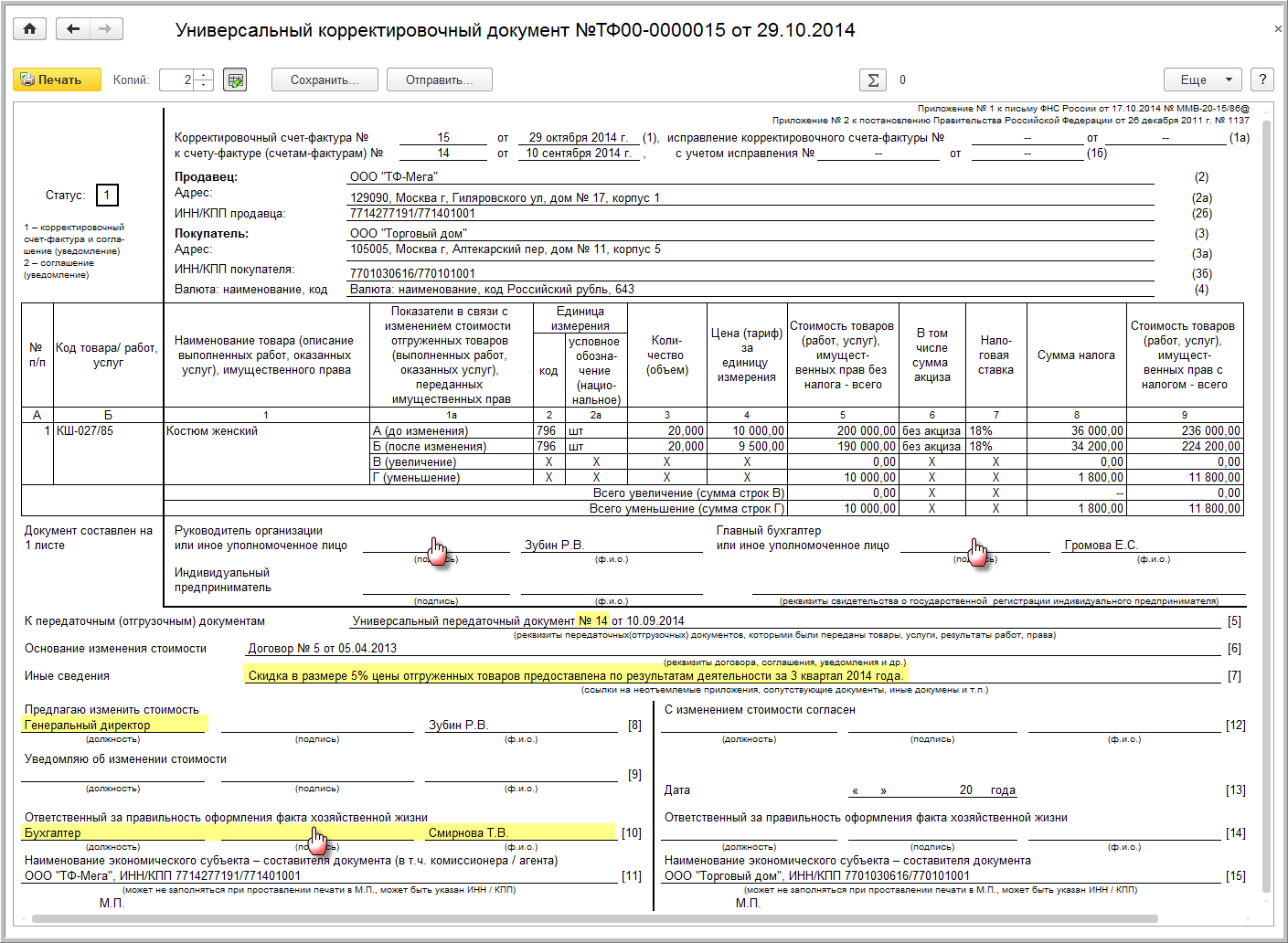Navigate forward with right arrow
This screenshot has height=943, width=1288.
point(106,29)
